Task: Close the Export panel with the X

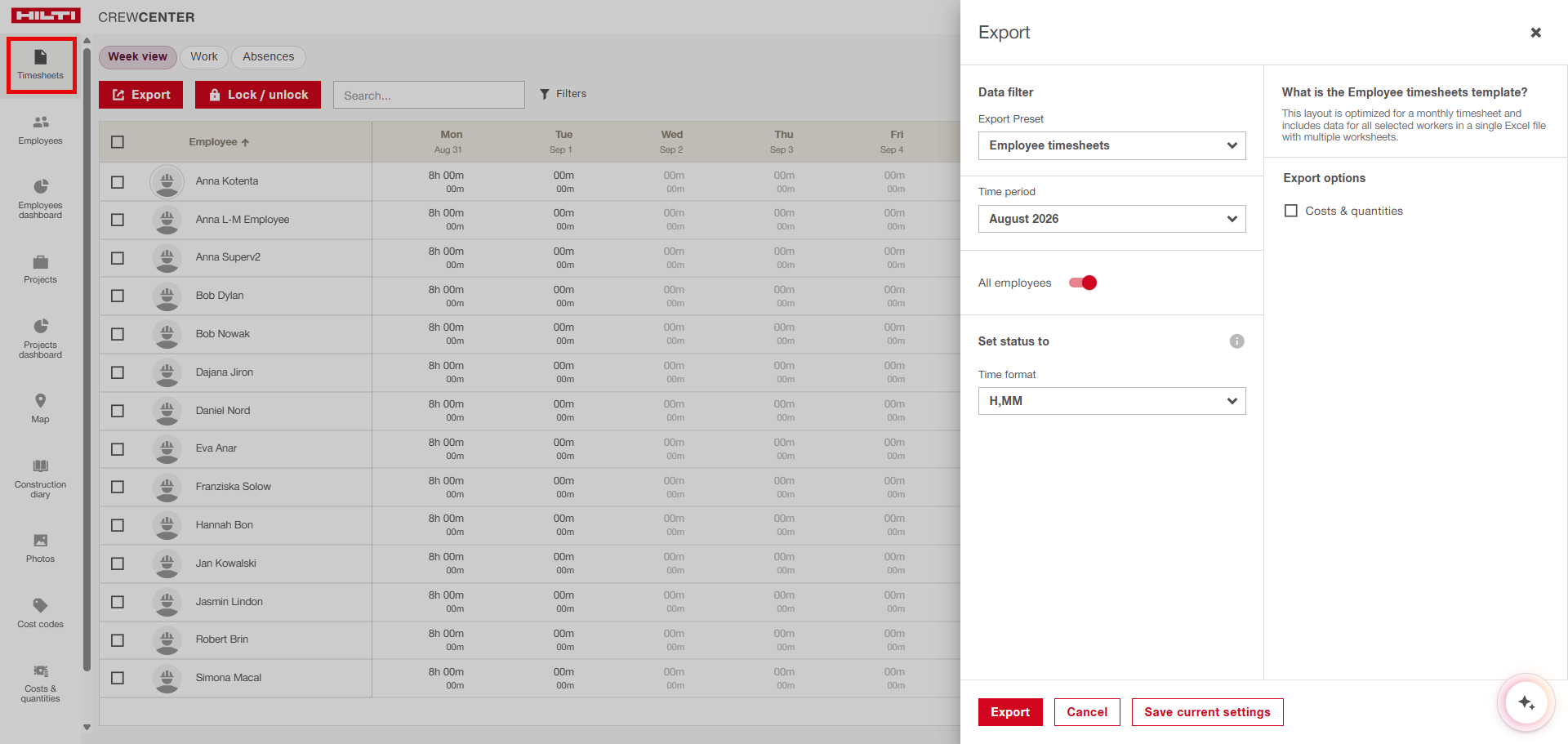Action: [x=1535, y=33]
